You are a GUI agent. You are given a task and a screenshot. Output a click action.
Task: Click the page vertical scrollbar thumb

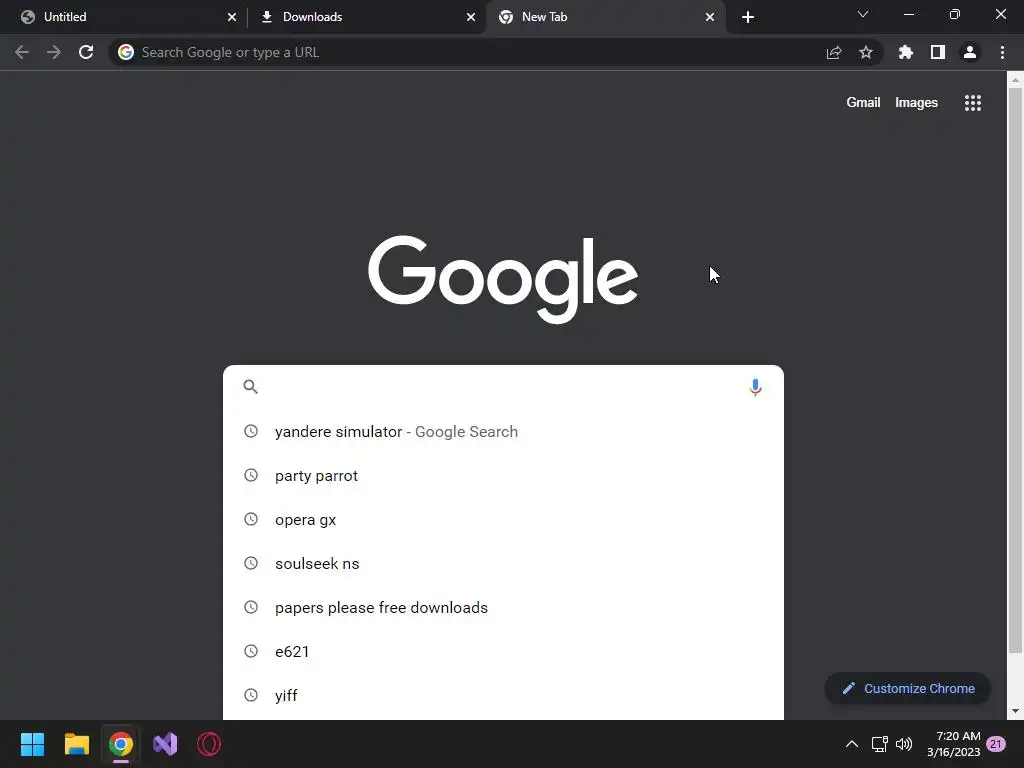point(1015,370)
